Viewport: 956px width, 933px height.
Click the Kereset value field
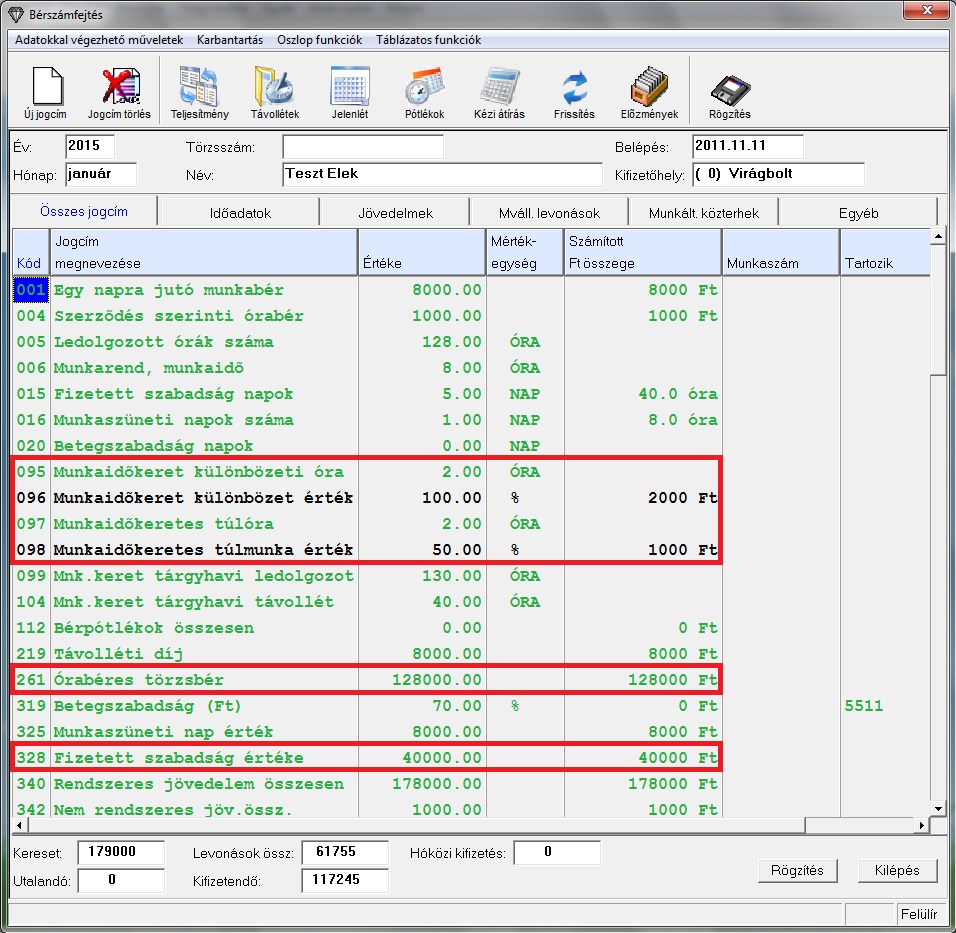coord(120,853)
